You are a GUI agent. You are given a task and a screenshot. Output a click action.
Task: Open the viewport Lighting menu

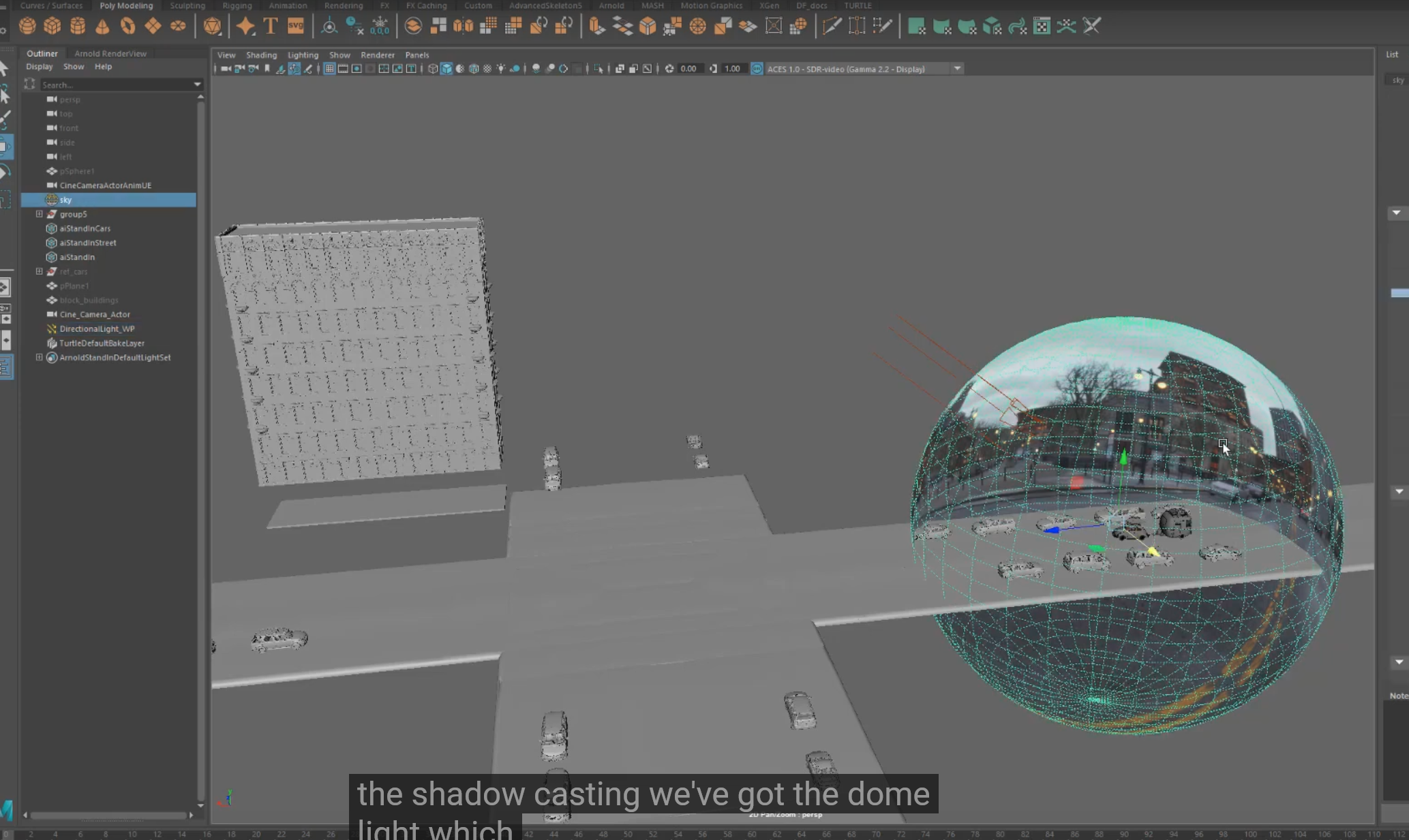[303, 55]
